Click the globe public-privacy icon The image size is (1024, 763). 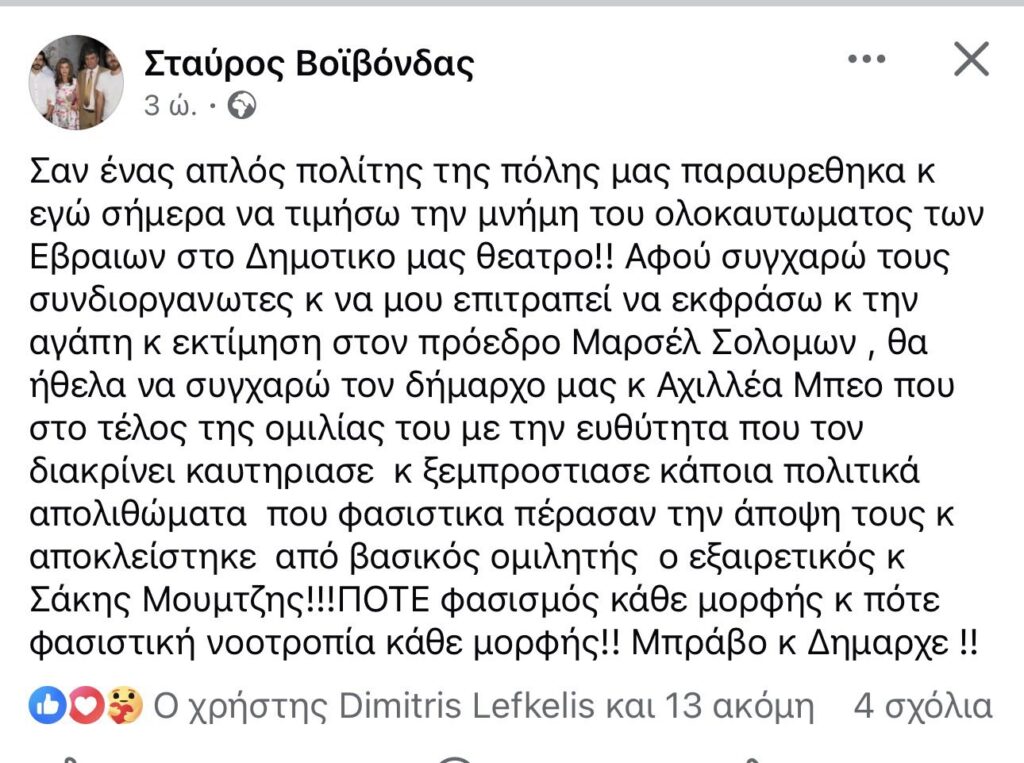tap(242, 105)
